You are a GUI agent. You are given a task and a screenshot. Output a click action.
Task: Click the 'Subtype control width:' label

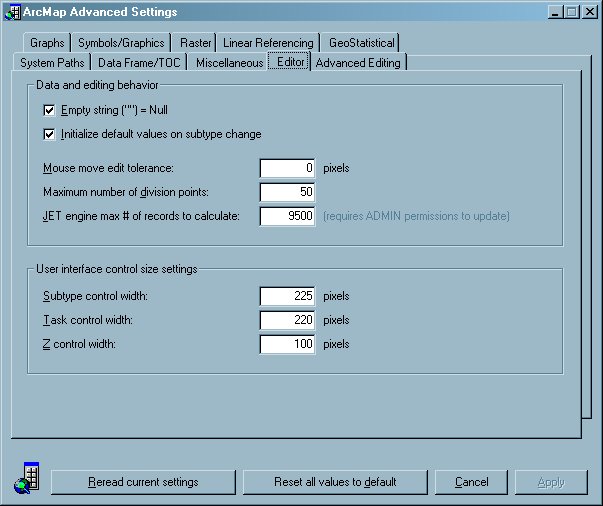pos(95,296)
